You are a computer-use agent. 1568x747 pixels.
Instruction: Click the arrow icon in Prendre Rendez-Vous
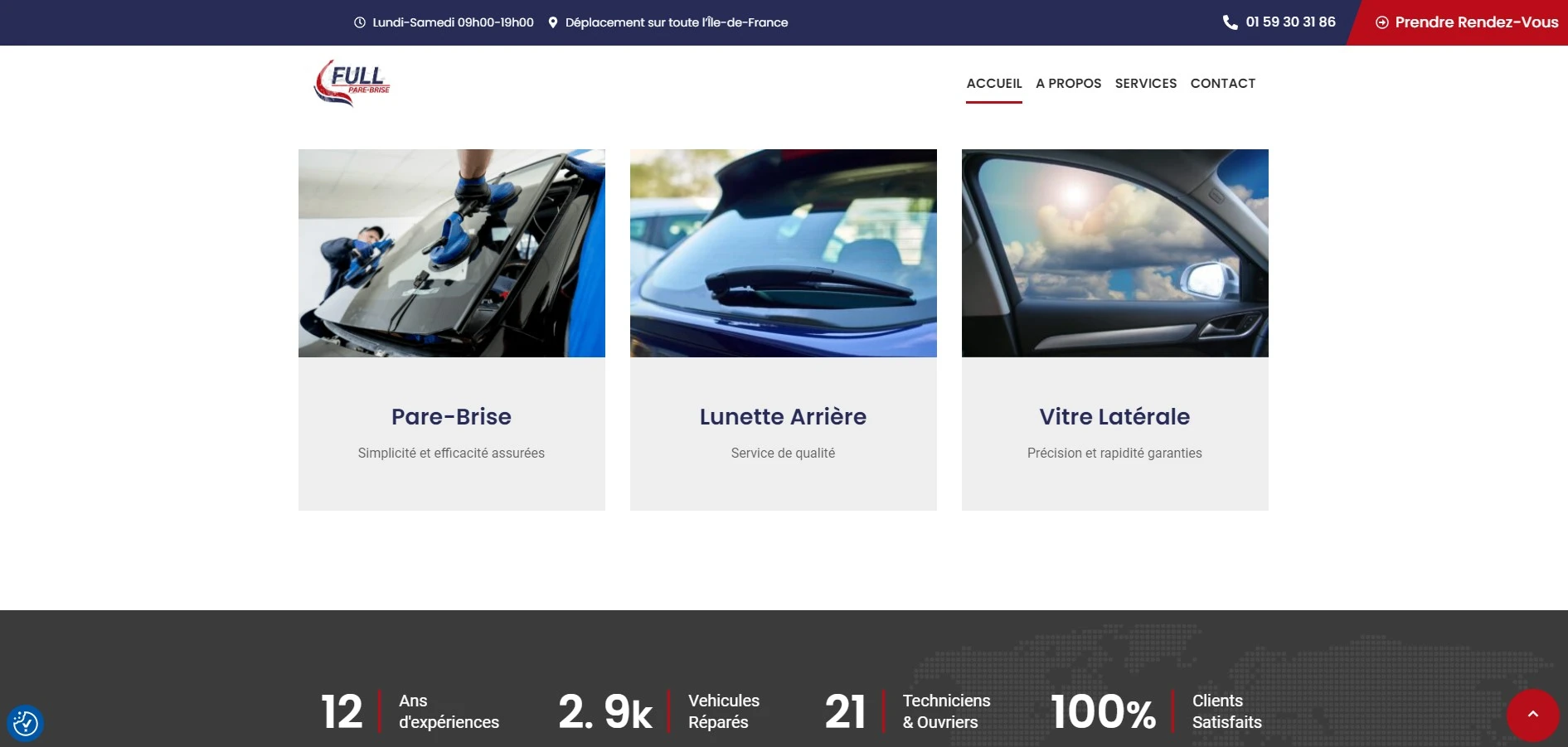[x=1382, y=22]
